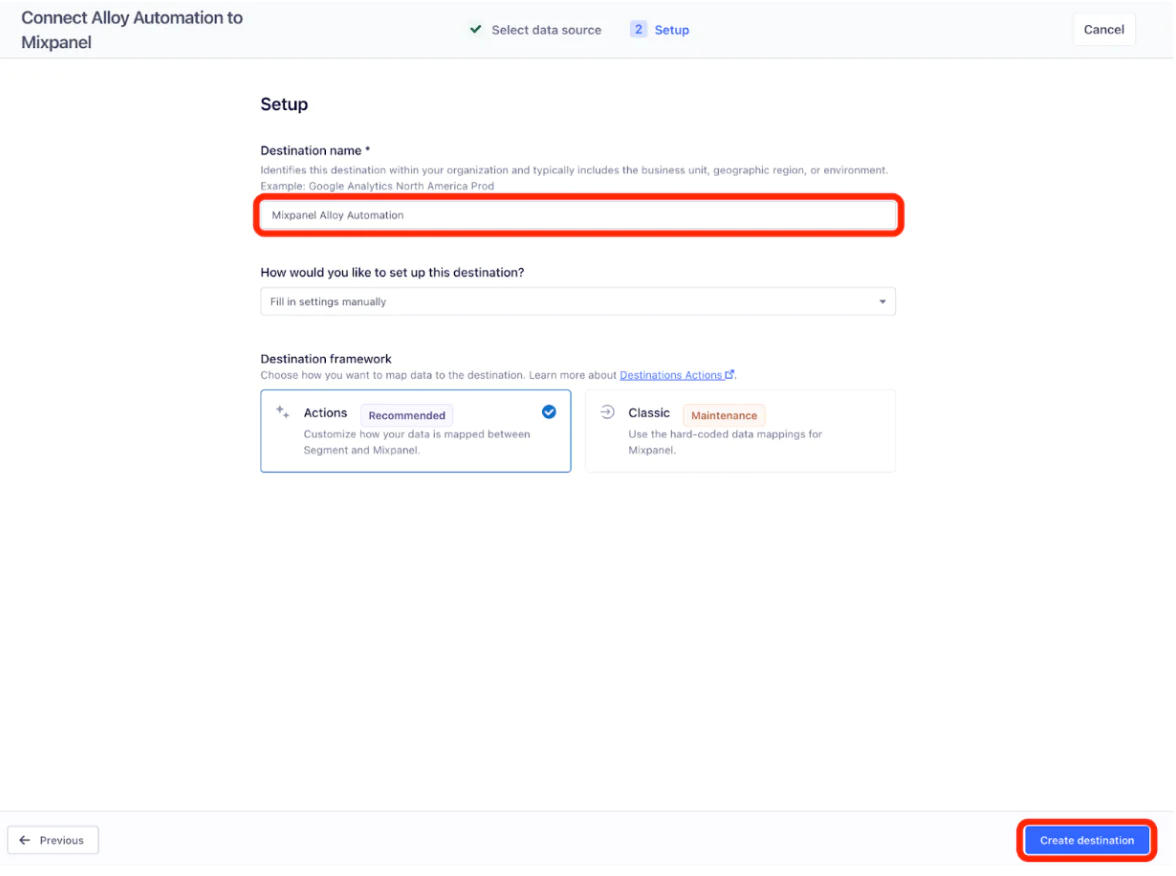This screenshot has height=876, width=1176.
Task: Click the step 2 number badge
Action: (638, 30)
